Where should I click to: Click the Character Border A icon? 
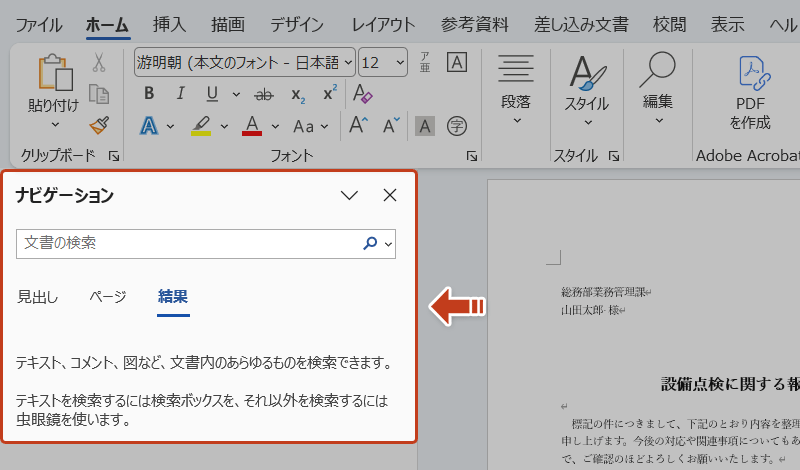pos(457,62)
